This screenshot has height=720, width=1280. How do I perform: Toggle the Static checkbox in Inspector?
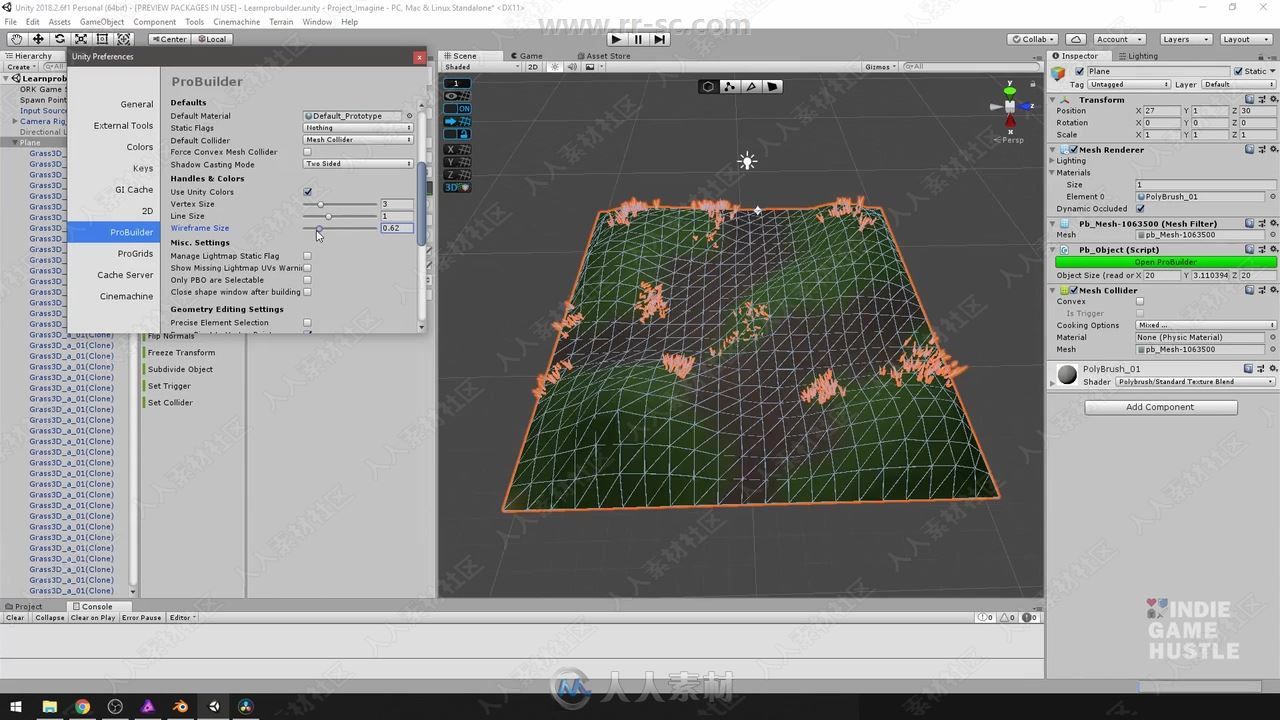click(x=1239, y=71)
